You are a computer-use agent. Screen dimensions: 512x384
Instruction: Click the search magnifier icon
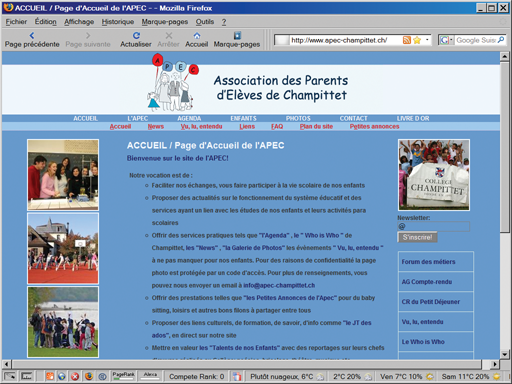(x=501, y=40)
